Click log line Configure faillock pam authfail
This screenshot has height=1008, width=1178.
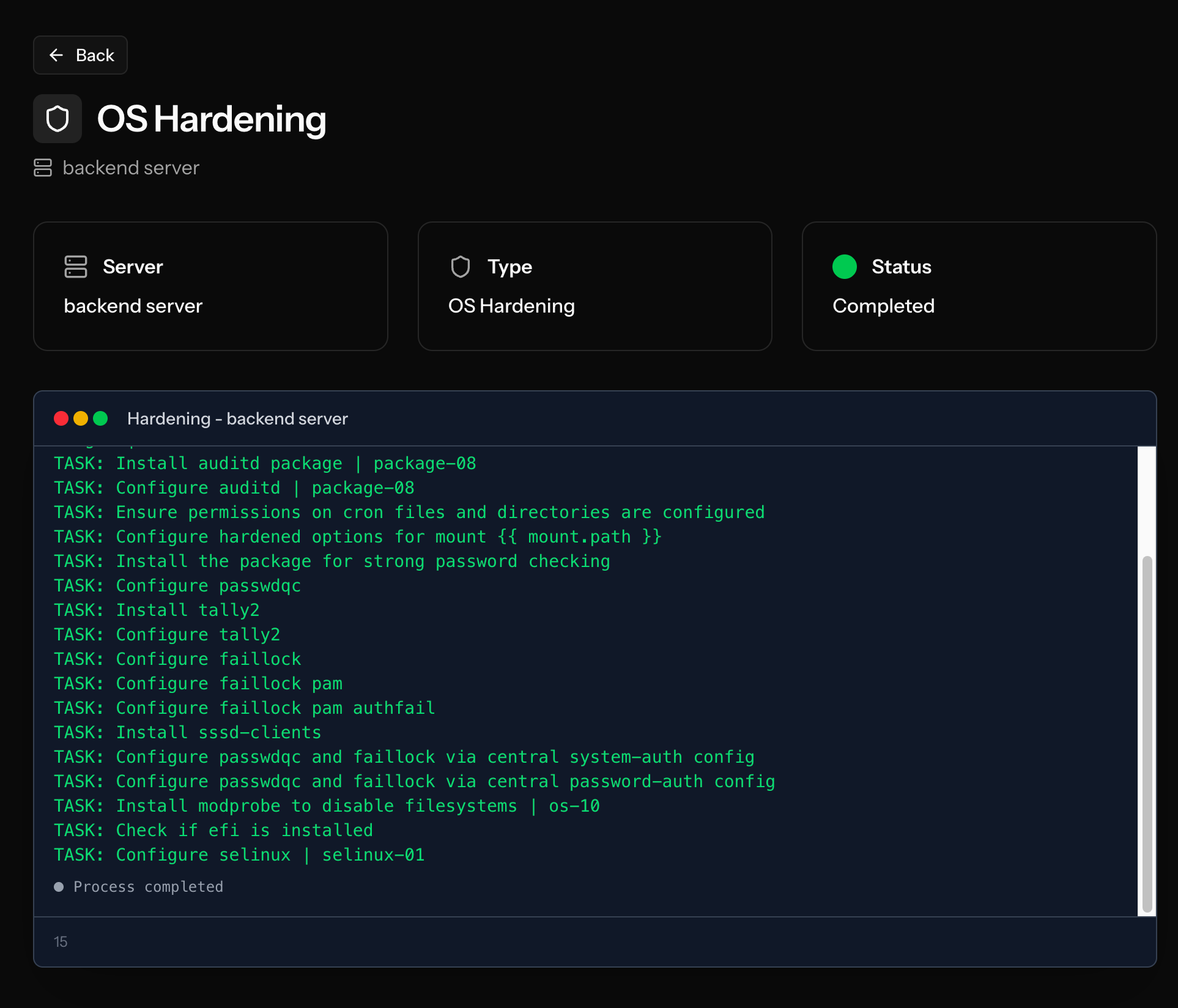point(245,708)
